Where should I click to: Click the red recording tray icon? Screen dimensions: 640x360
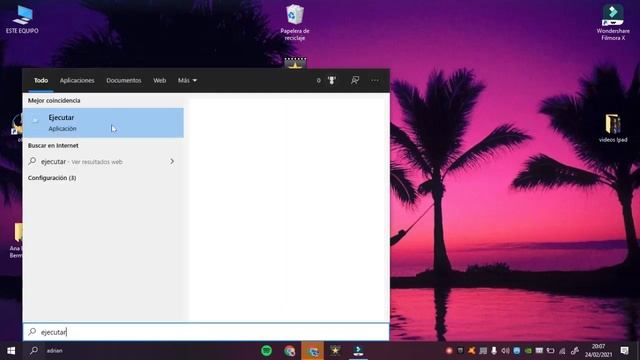[x=449, y=351]
